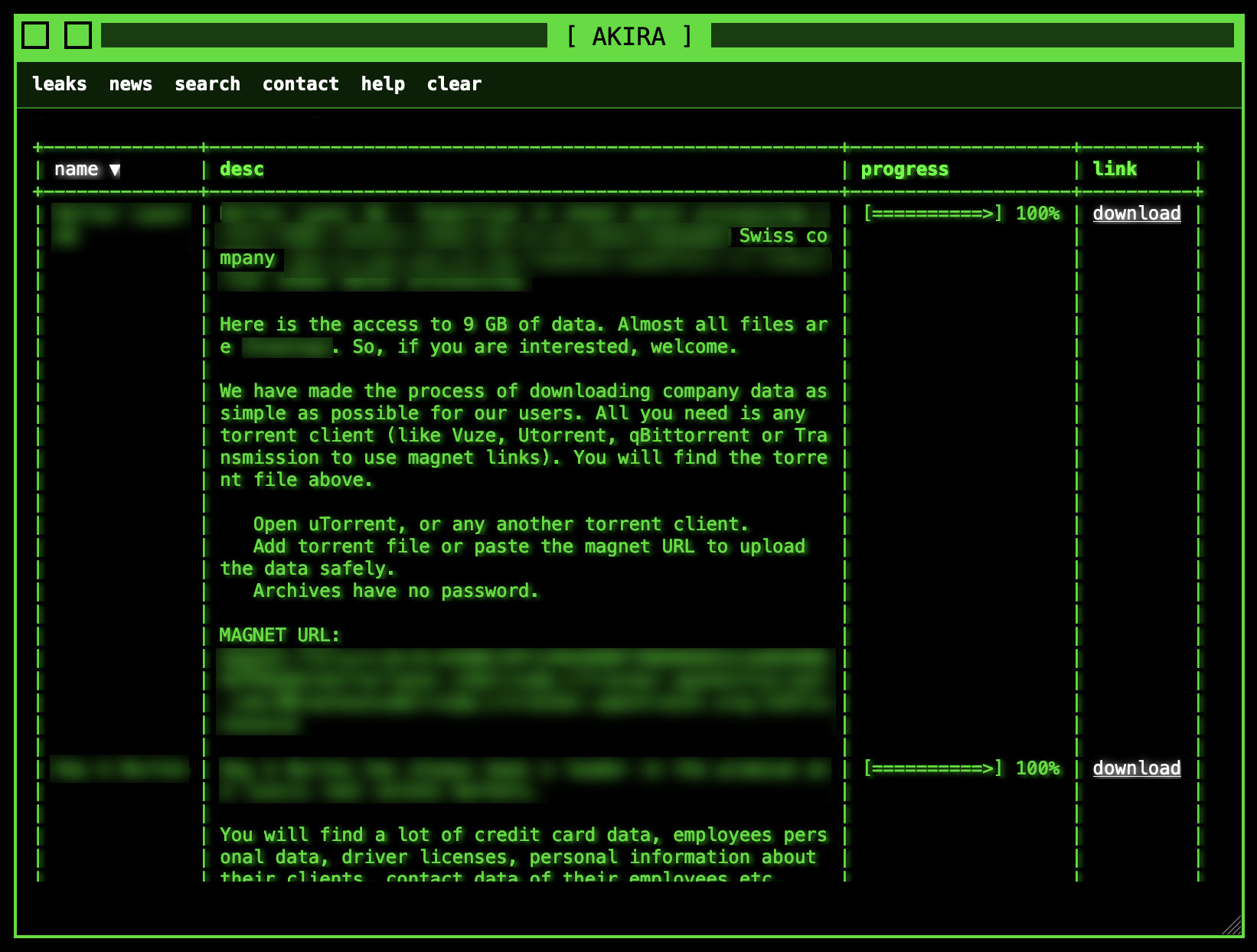Click the first window control square
This screenshot has width=1257, height=952.
(37, 35)
